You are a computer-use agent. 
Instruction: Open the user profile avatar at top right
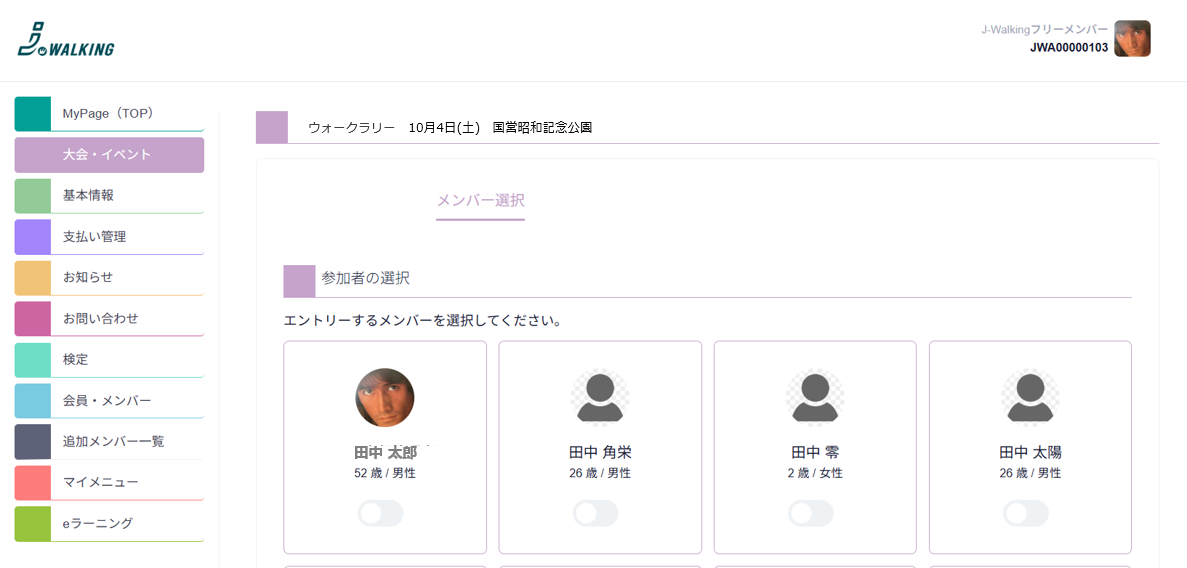point(1132,39)
